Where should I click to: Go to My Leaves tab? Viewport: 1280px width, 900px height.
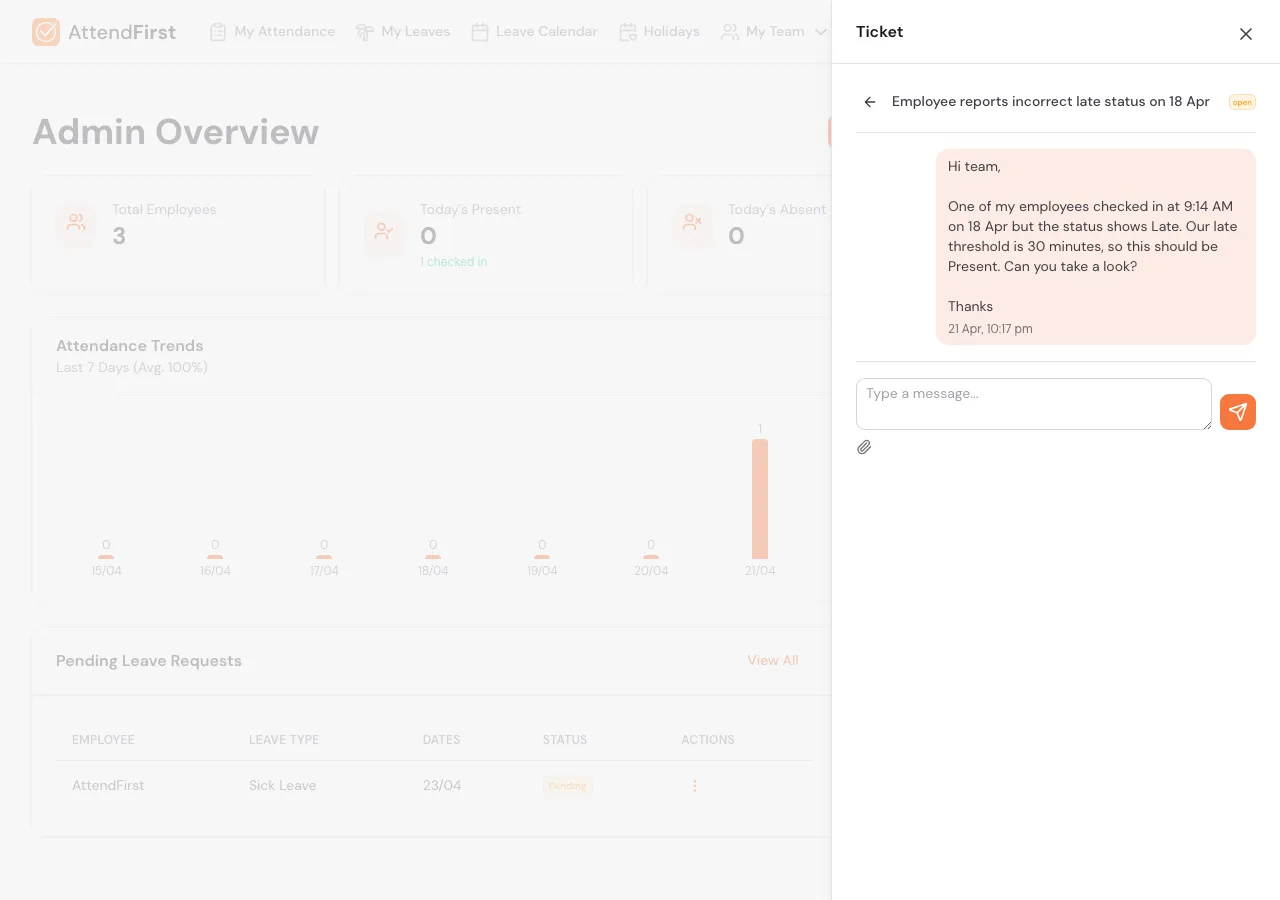(403, 32)
